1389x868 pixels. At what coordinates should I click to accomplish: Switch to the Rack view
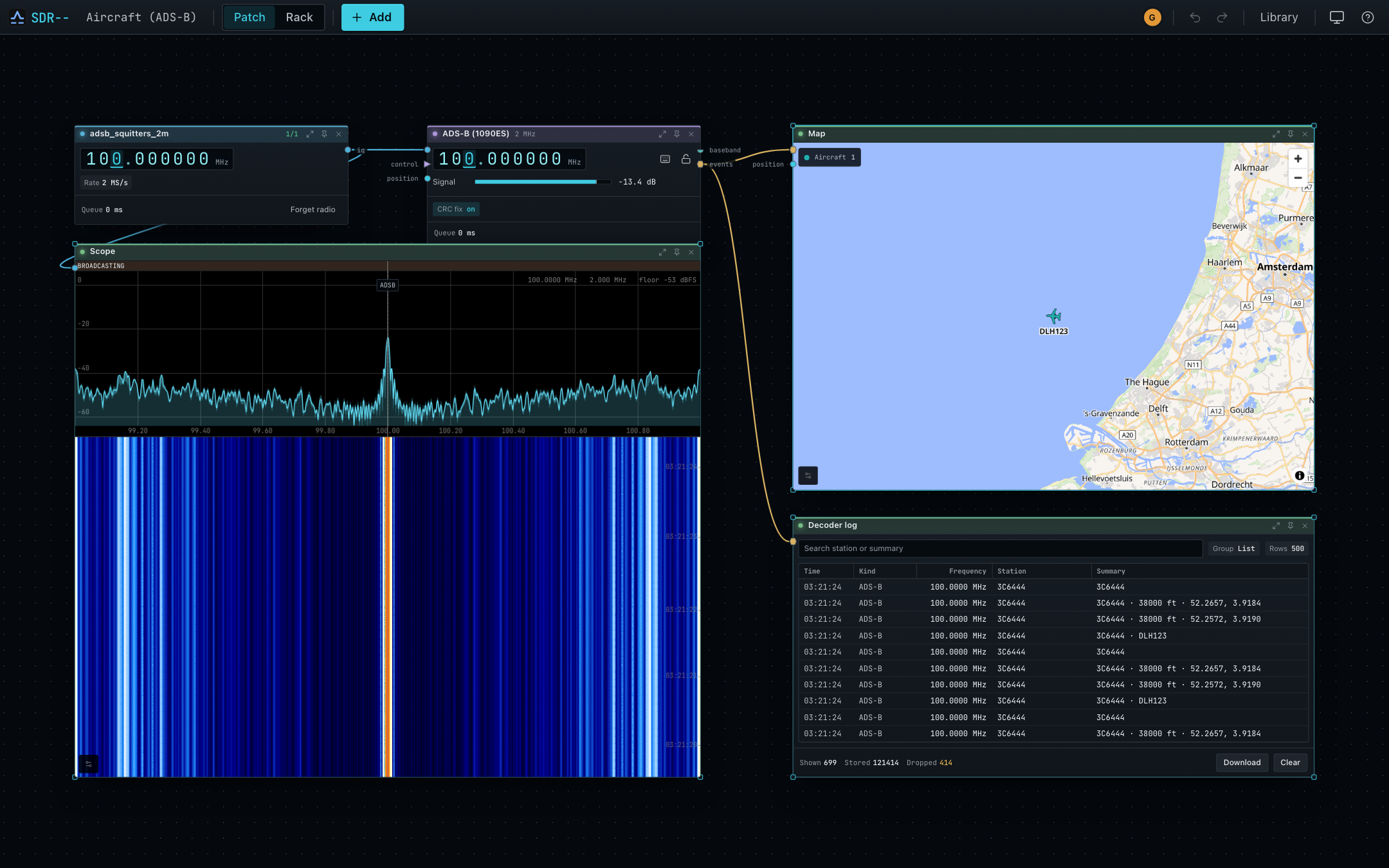[299, 17]
